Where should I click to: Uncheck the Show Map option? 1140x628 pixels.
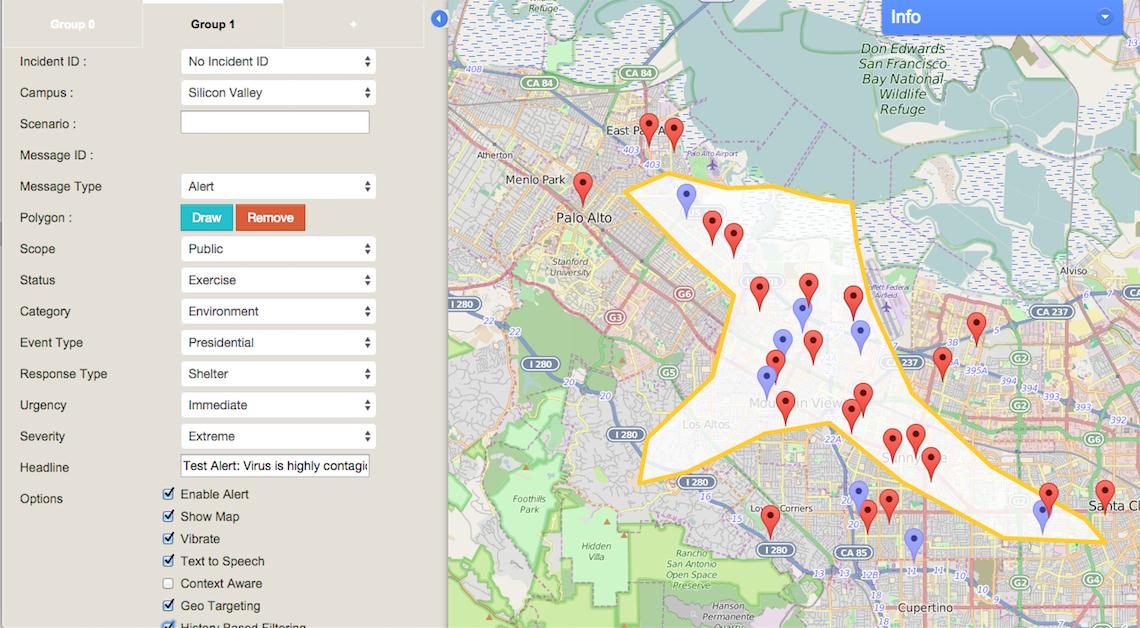[x=169, y=516]
